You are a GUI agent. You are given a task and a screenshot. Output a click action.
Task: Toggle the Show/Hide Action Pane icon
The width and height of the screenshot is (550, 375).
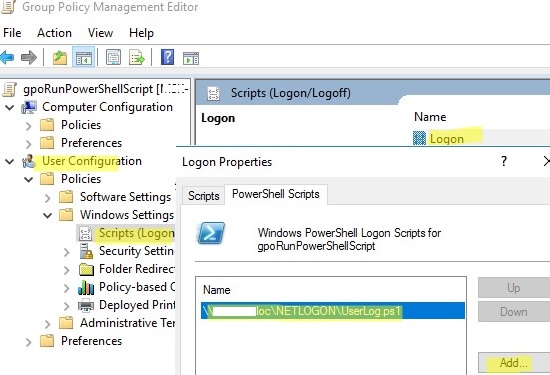coord(191,58)
